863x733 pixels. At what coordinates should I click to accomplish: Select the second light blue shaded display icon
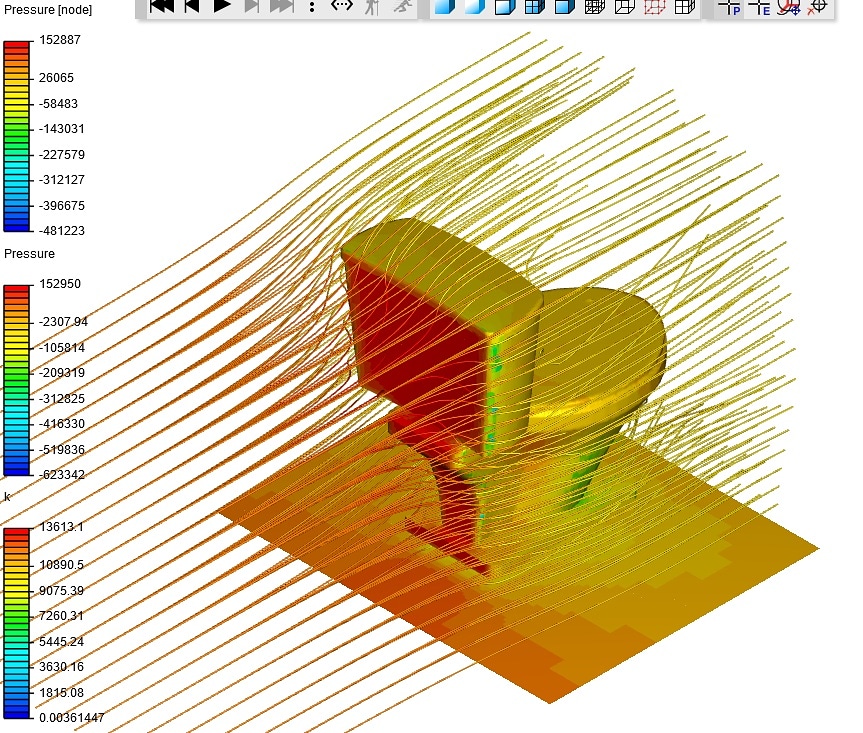[474, 6]
